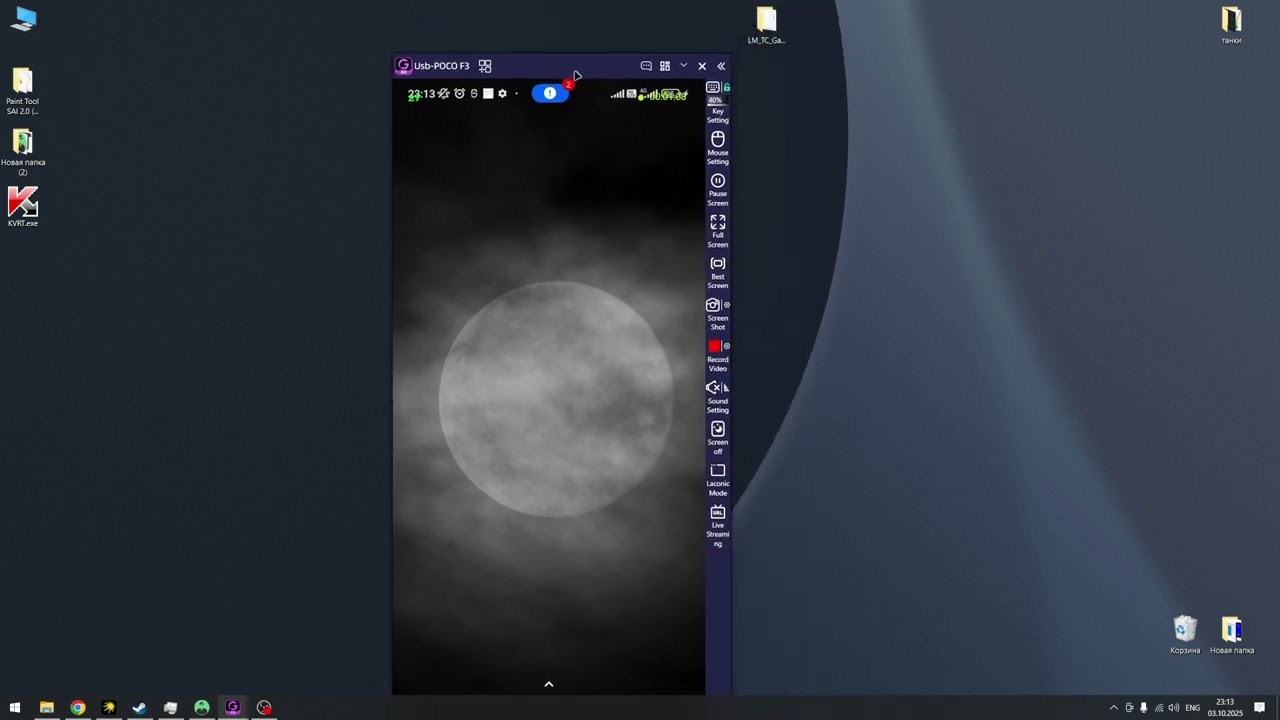The width and height of the screenshot is (1280, 720).
Task: Tap the up arrow at the bottom of the phone screen
Action: point(548,684)
